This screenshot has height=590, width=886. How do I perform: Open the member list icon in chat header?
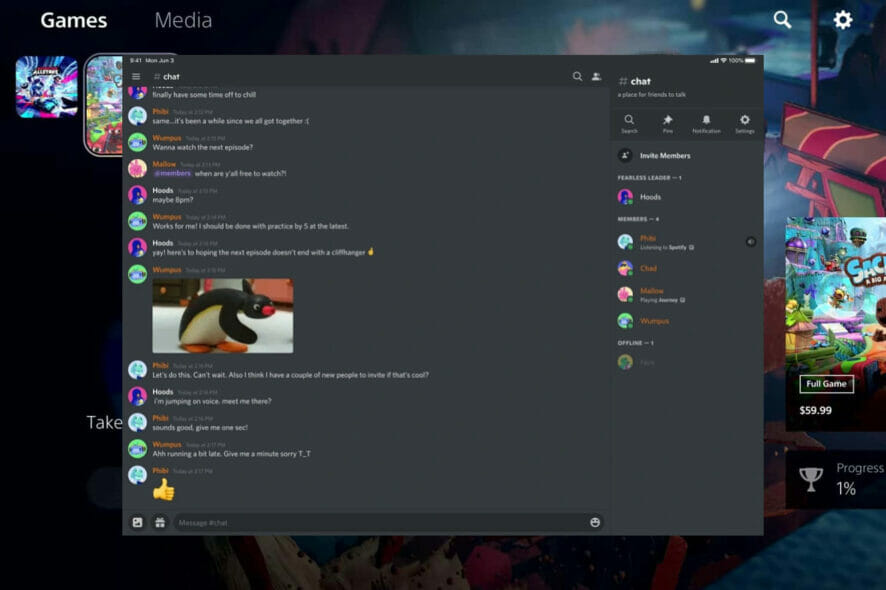tap(596, 75)
